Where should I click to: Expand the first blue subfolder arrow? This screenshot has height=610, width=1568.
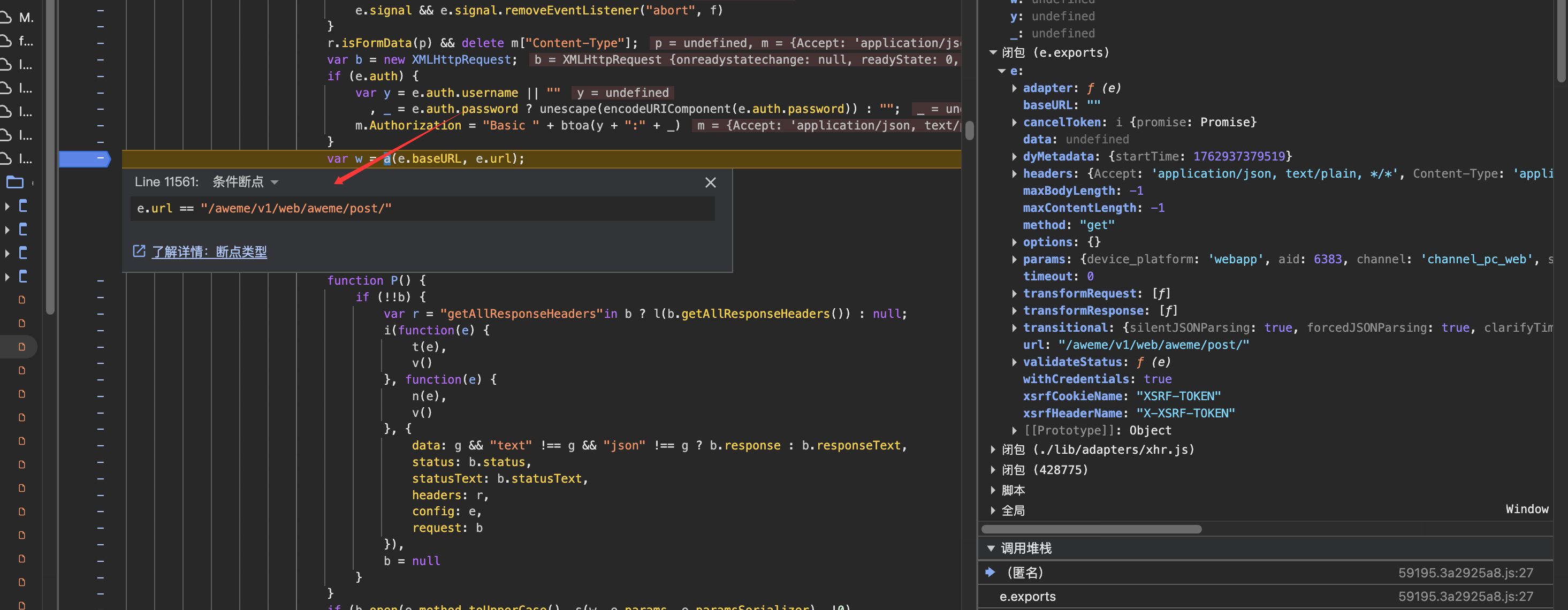tap(7, 207)
